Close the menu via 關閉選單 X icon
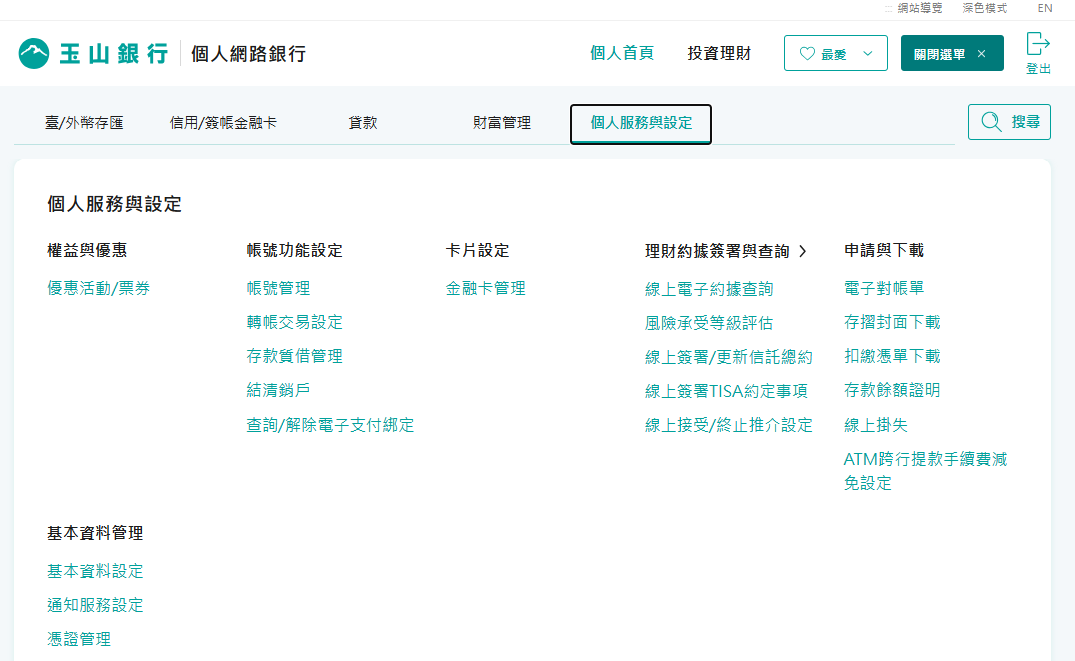 981,53
